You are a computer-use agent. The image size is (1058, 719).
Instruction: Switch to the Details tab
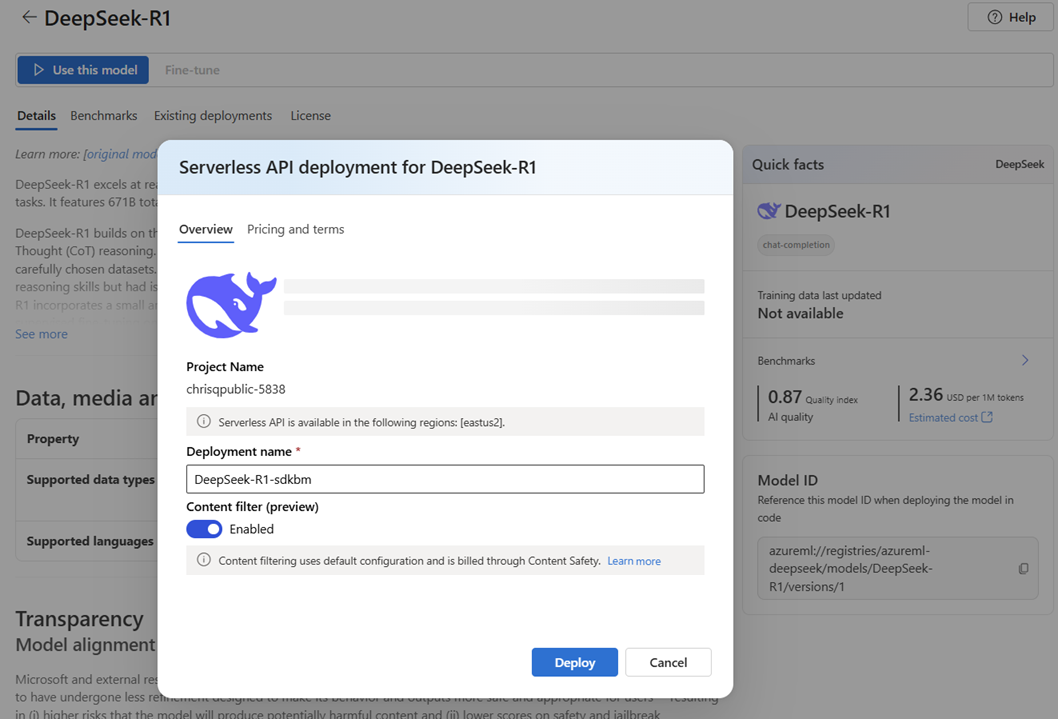(x=36, y=115)
